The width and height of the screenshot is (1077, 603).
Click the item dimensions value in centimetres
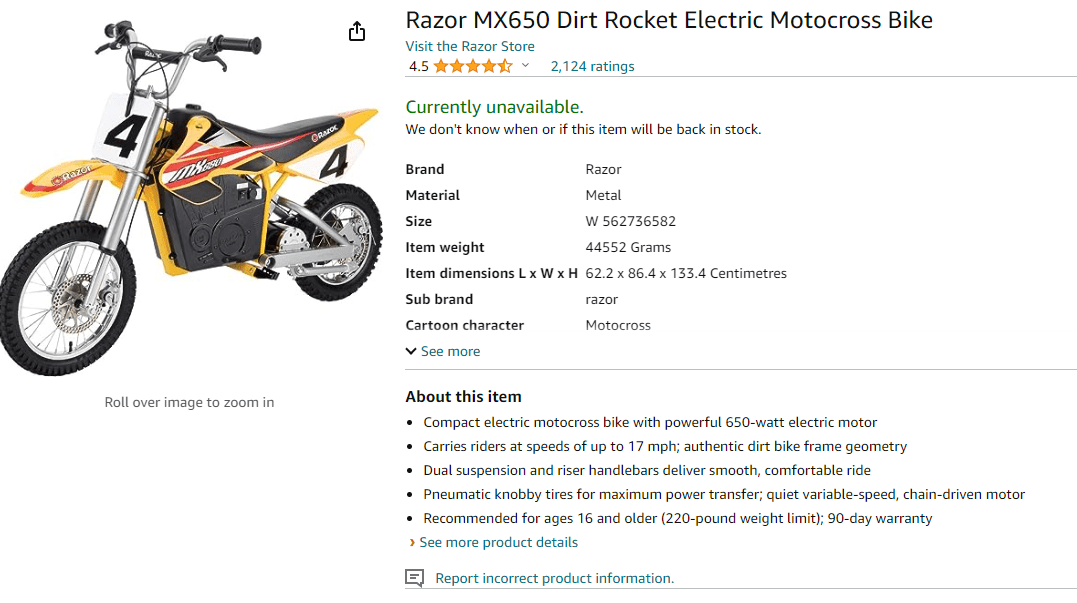(686, 273)
